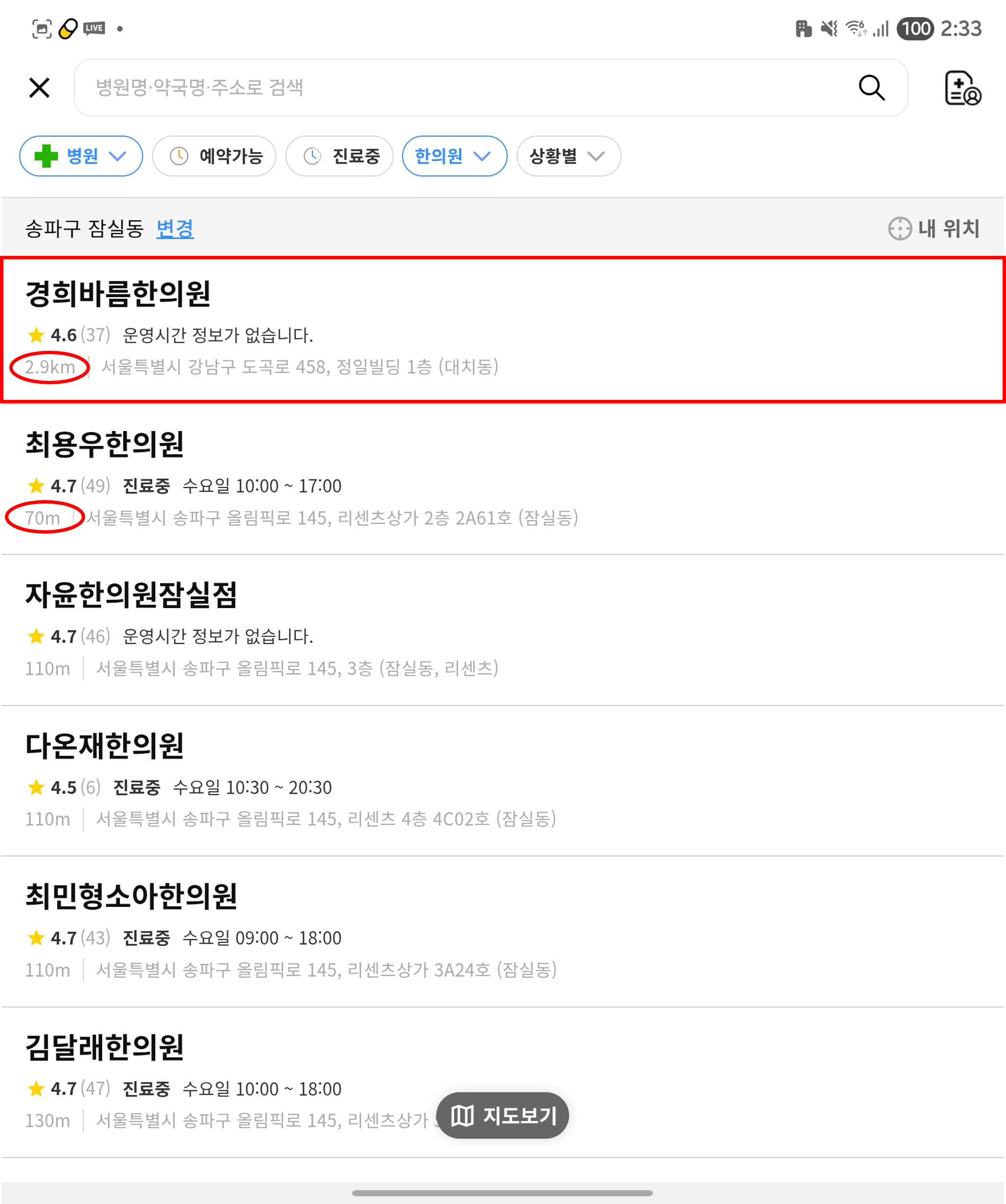The image size is (1006, 1204).
Task: Tap the 내 위치 location crosshair icon
Action: (899, 228)
